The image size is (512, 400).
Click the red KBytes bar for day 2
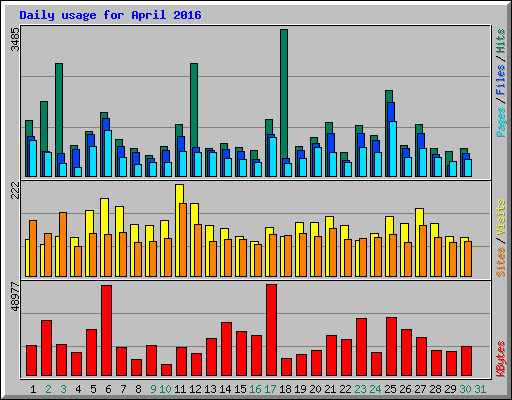pos(47,348)
